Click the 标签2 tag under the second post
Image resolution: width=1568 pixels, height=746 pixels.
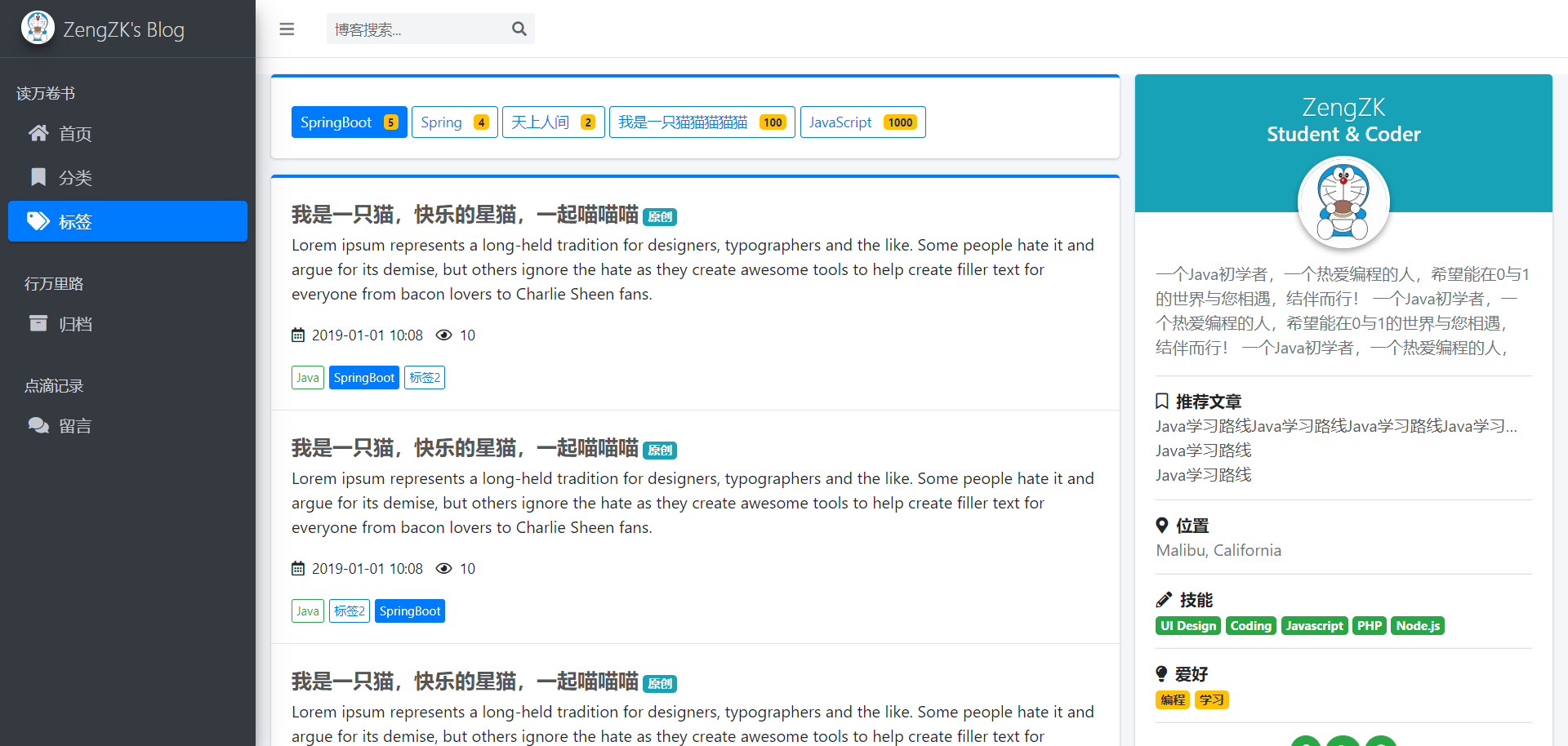350,611
